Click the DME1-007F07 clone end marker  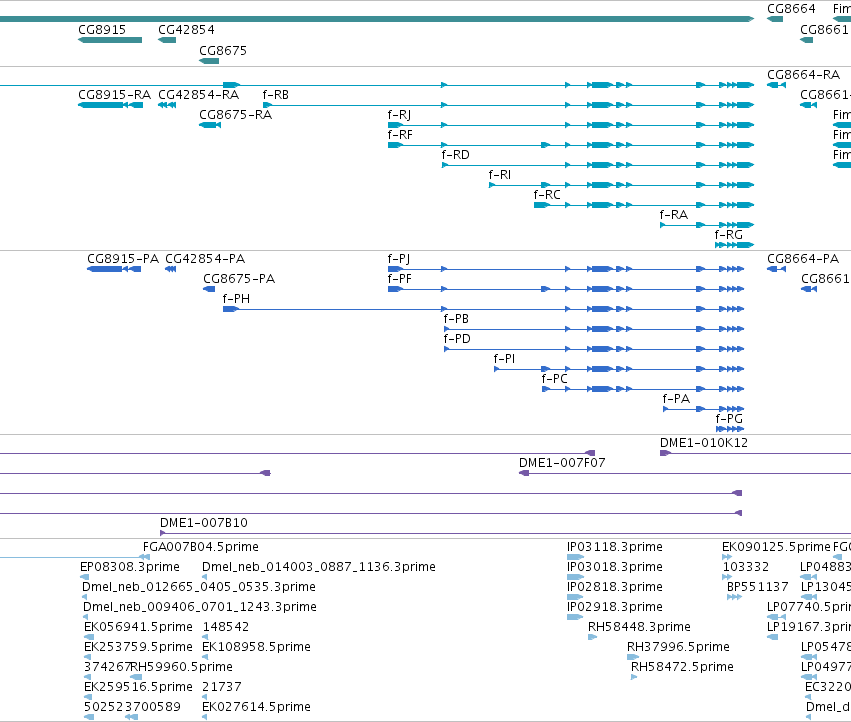[524, 473]
